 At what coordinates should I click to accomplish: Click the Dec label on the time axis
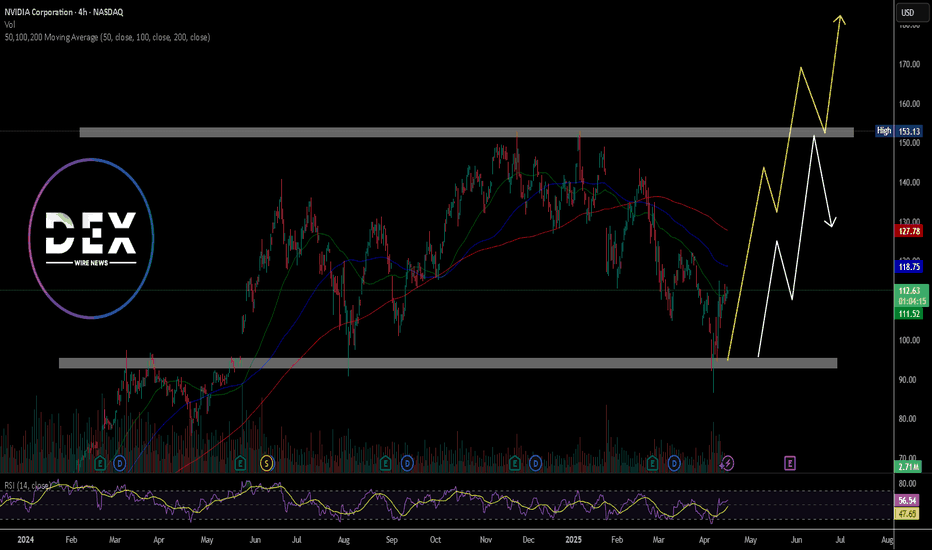click(528, 540)
